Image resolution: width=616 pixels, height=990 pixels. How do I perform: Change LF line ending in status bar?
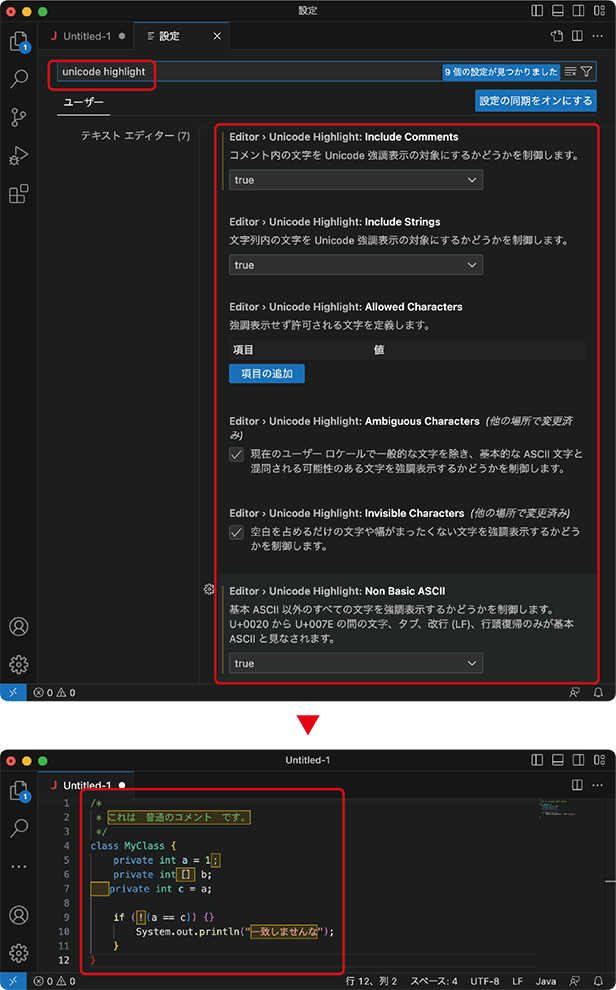518,981
